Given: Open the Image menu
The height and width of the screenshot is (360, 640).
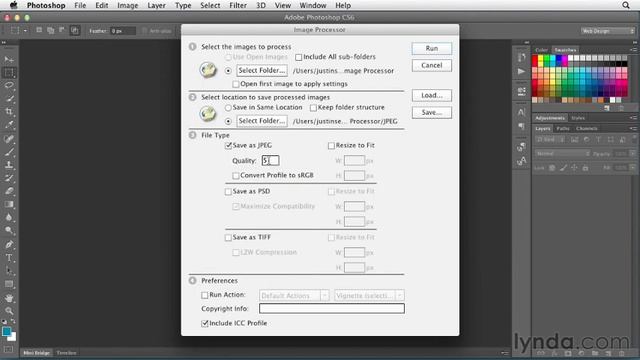Looking at the screenshot, I should click(128, 5).
